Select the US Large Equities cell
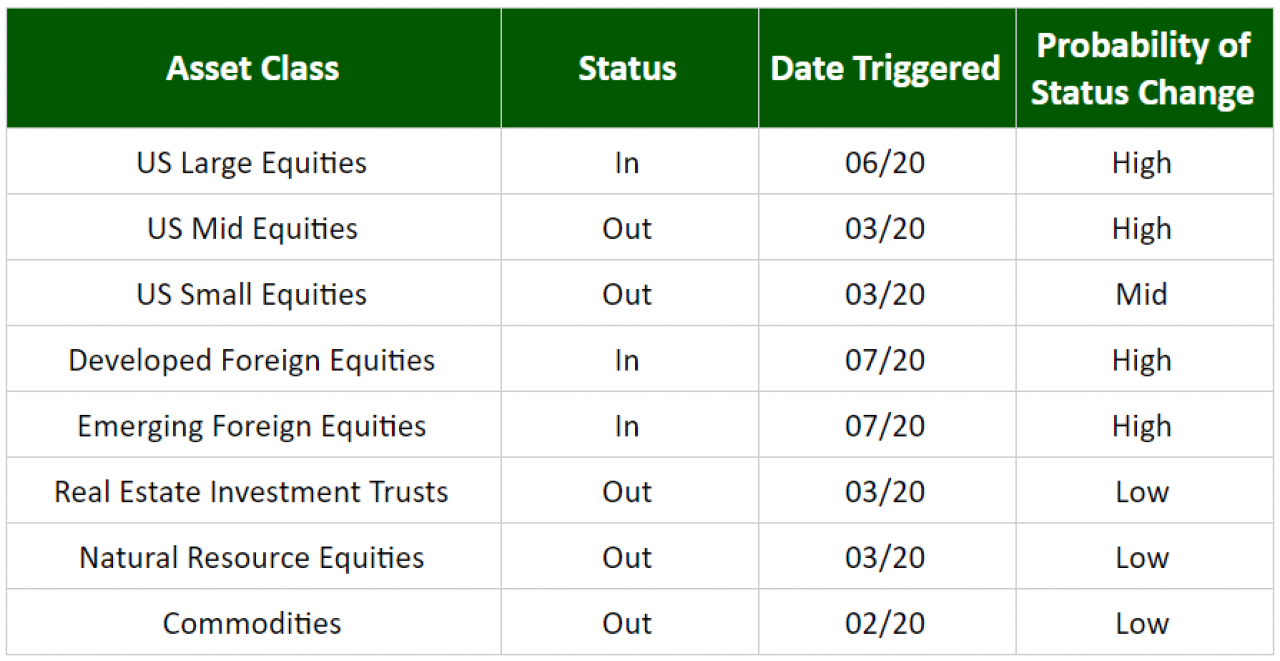Screen dimensions: 1280x661 253,162
